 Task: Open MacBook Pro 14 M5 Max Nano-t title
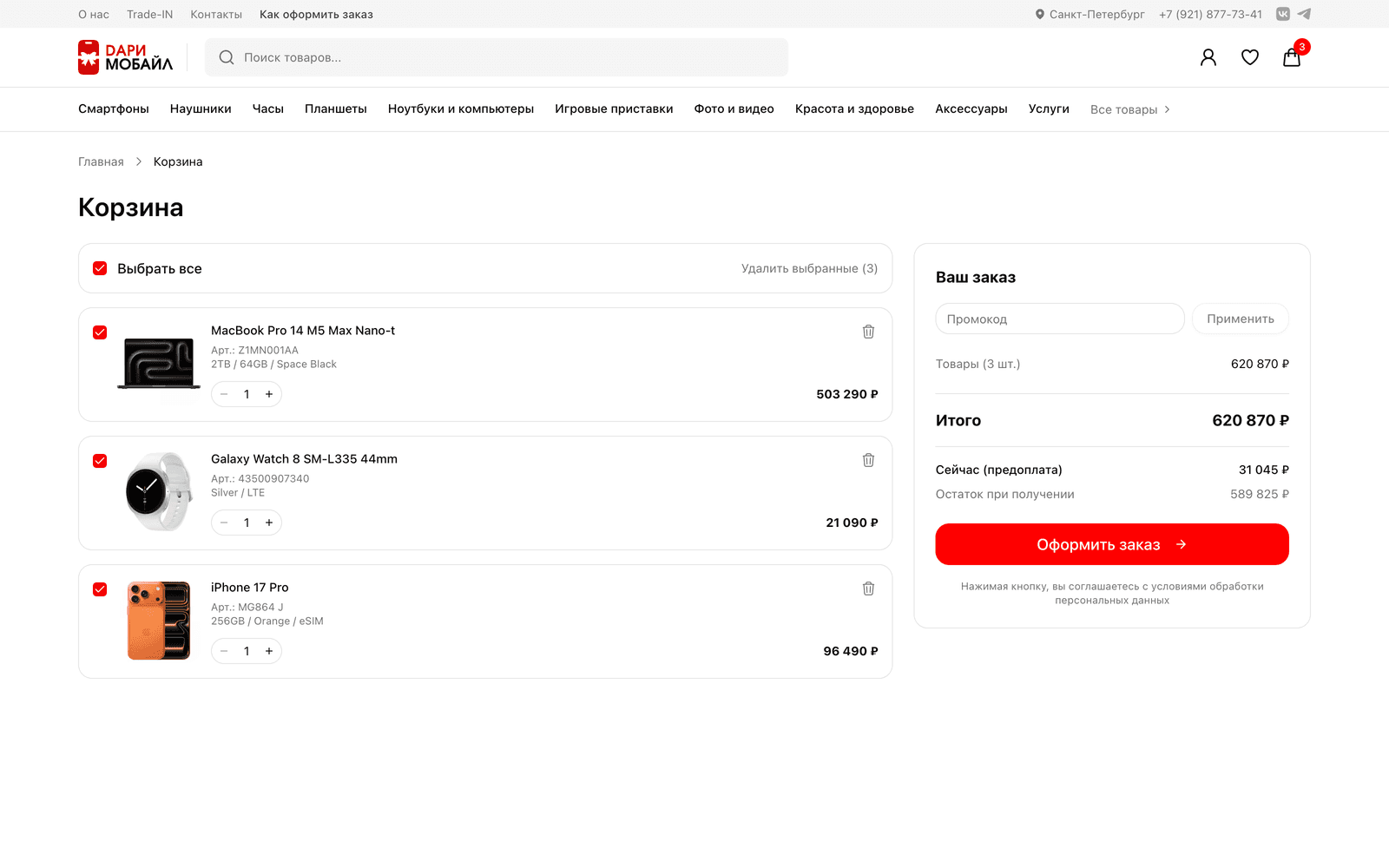(303, 331)
